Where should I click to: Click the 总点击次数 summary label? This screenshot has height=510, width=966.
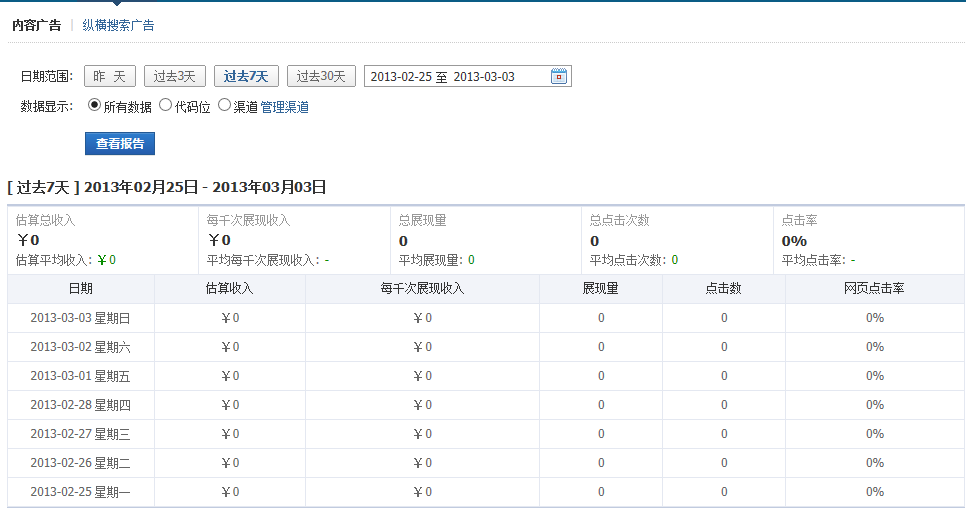(619, 221)
